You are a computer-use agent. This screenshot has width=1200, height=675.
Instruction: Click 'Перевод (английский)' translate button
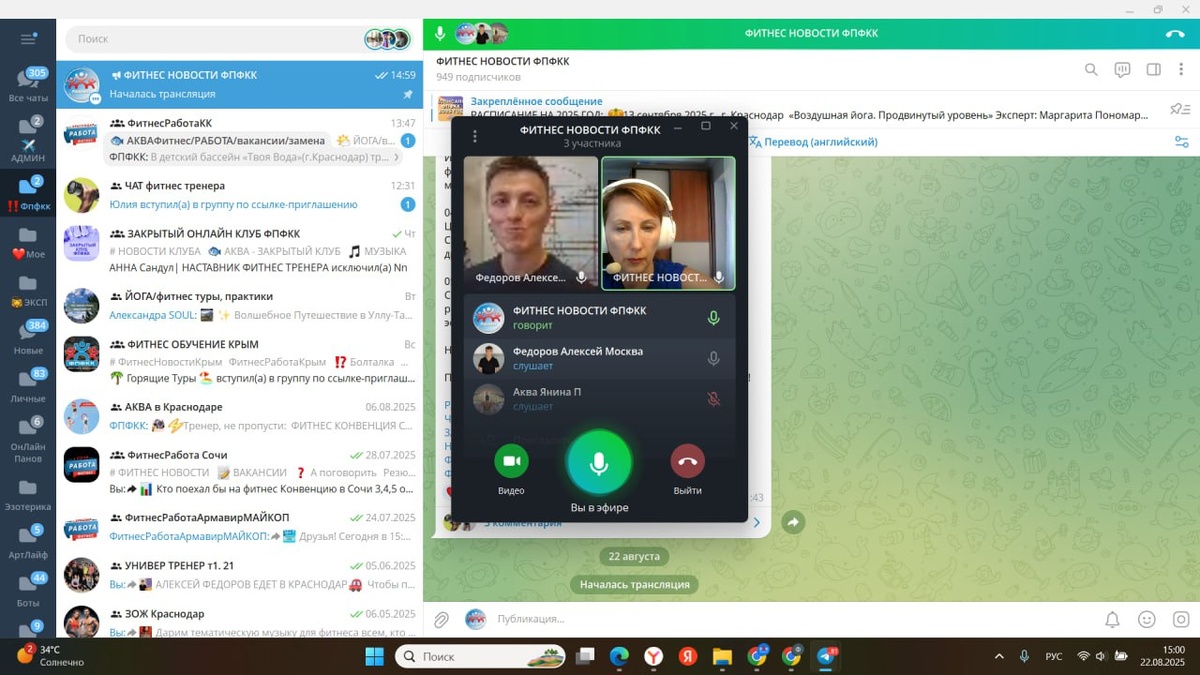tap(813, 142)
